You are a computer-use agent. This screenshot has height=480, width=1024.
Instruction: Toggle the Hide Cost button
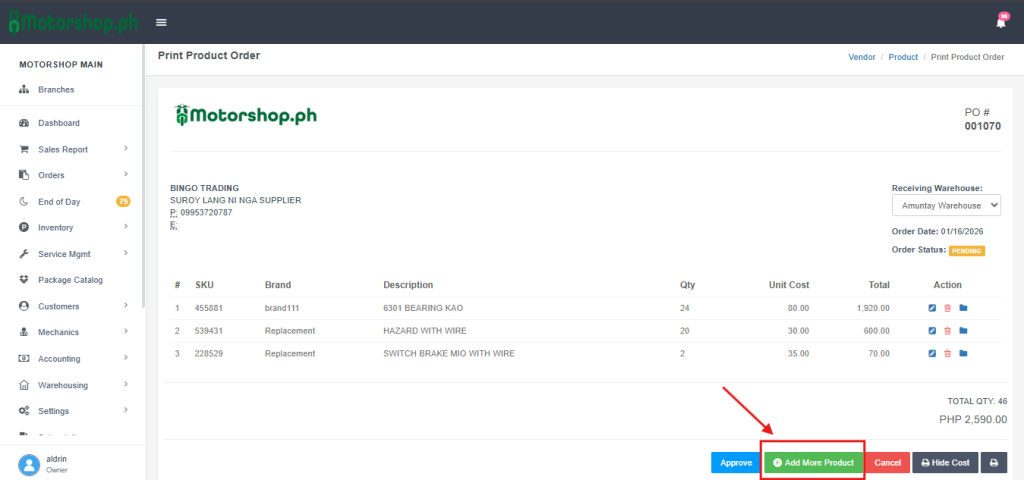[x=945, y=463]
